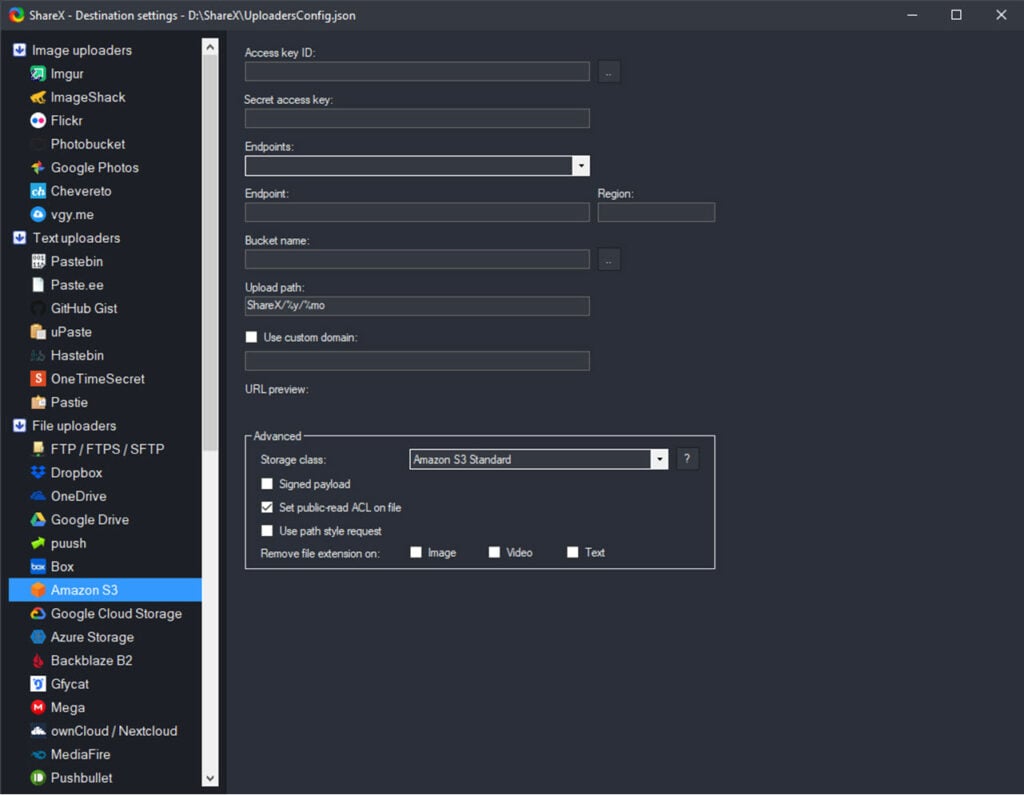The image size is (1024, 795).
Task: Open Pastebin icon in text uploaders
Action: point(38,261)
